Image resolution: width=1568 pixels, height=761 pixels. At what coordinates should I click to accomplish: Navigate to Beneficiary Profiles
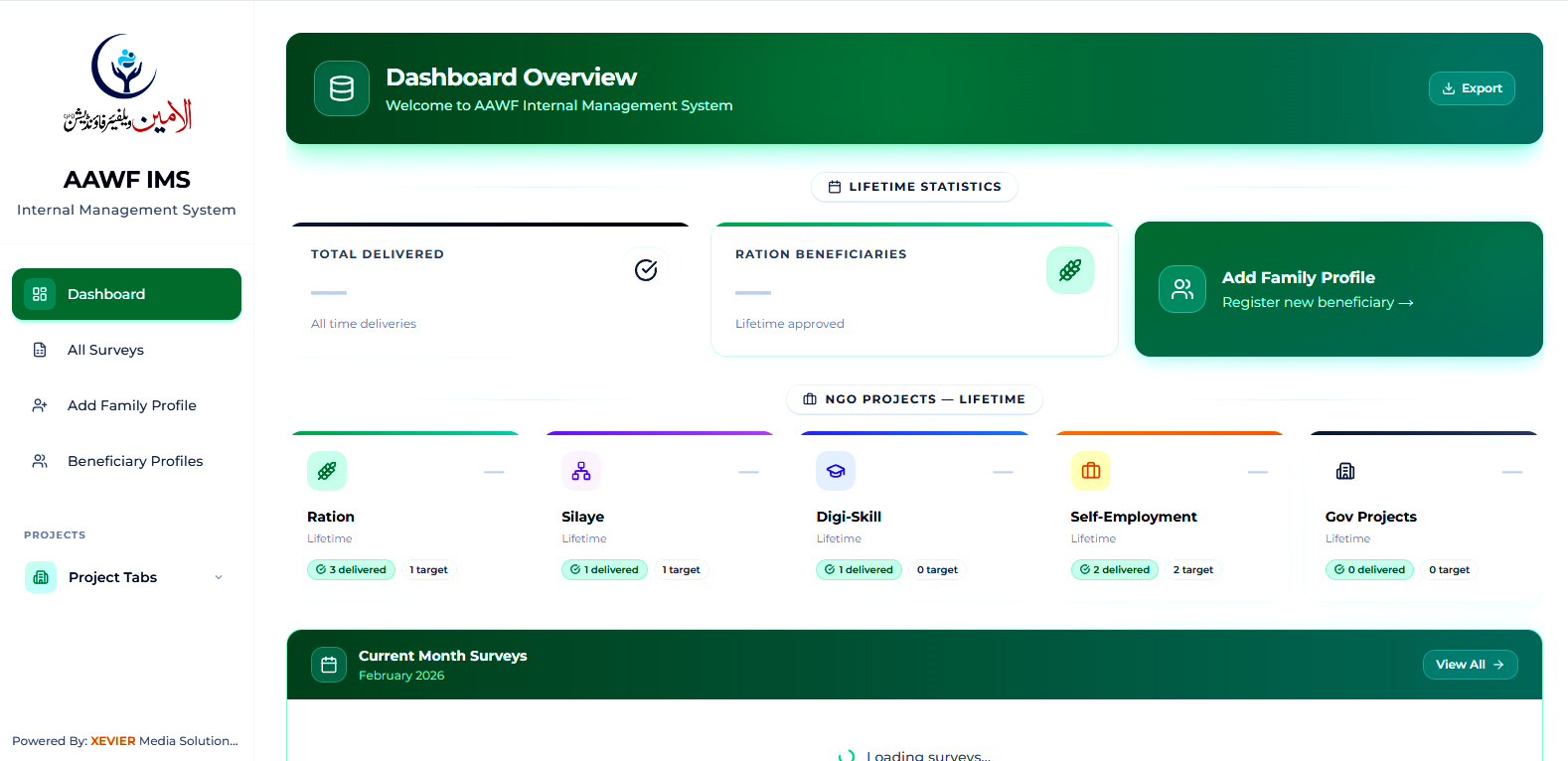tap(134, 461)
